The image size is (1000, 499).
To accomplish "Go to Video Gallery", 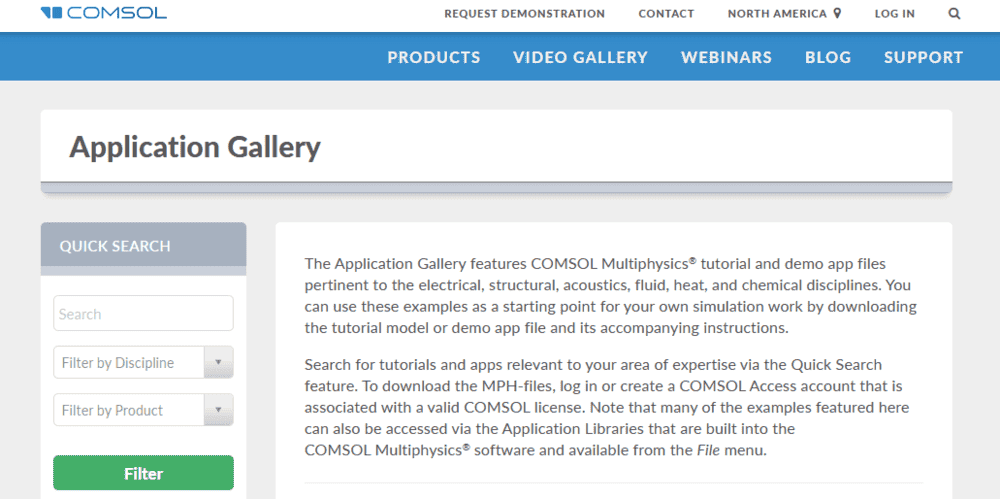I will (580, 57).
